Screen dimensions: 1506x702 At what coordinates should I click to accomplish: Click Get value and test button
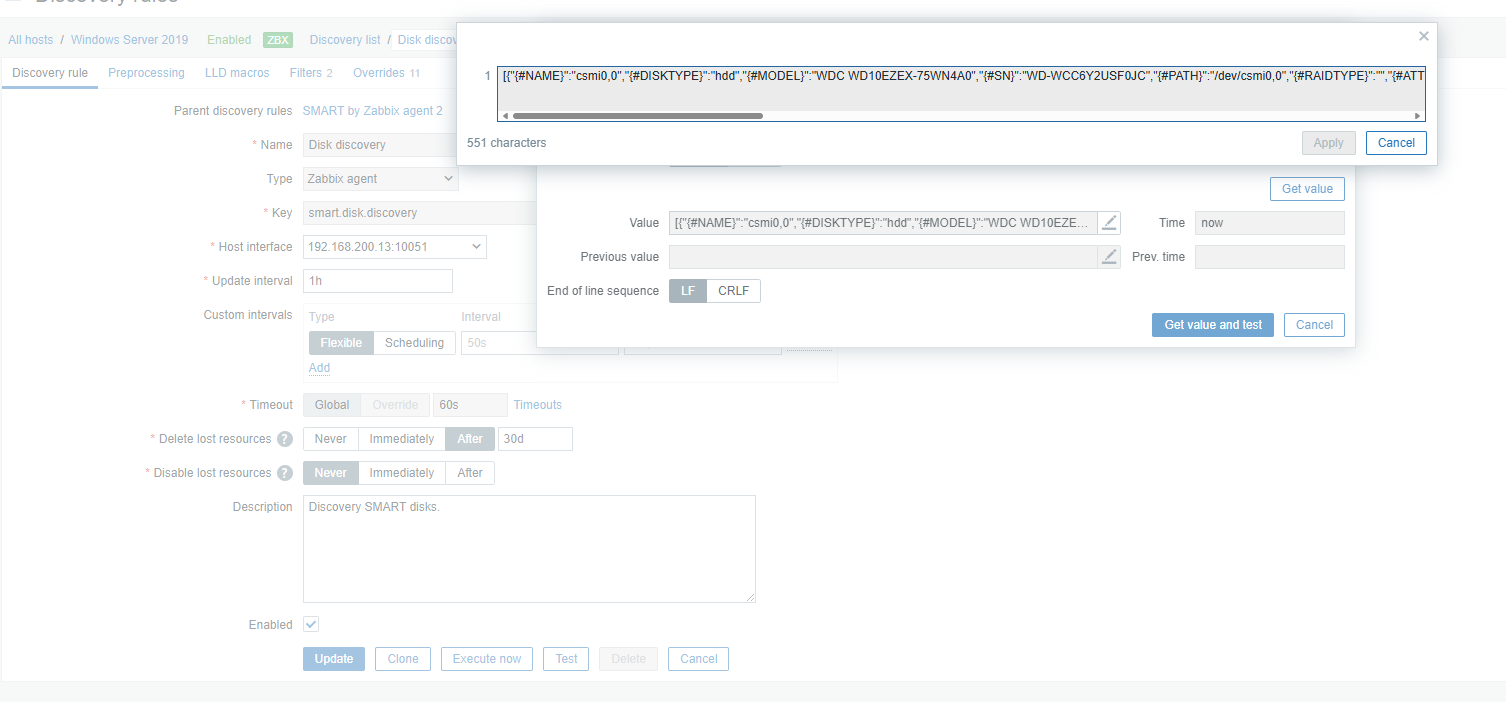click(x=1213, y=325)
